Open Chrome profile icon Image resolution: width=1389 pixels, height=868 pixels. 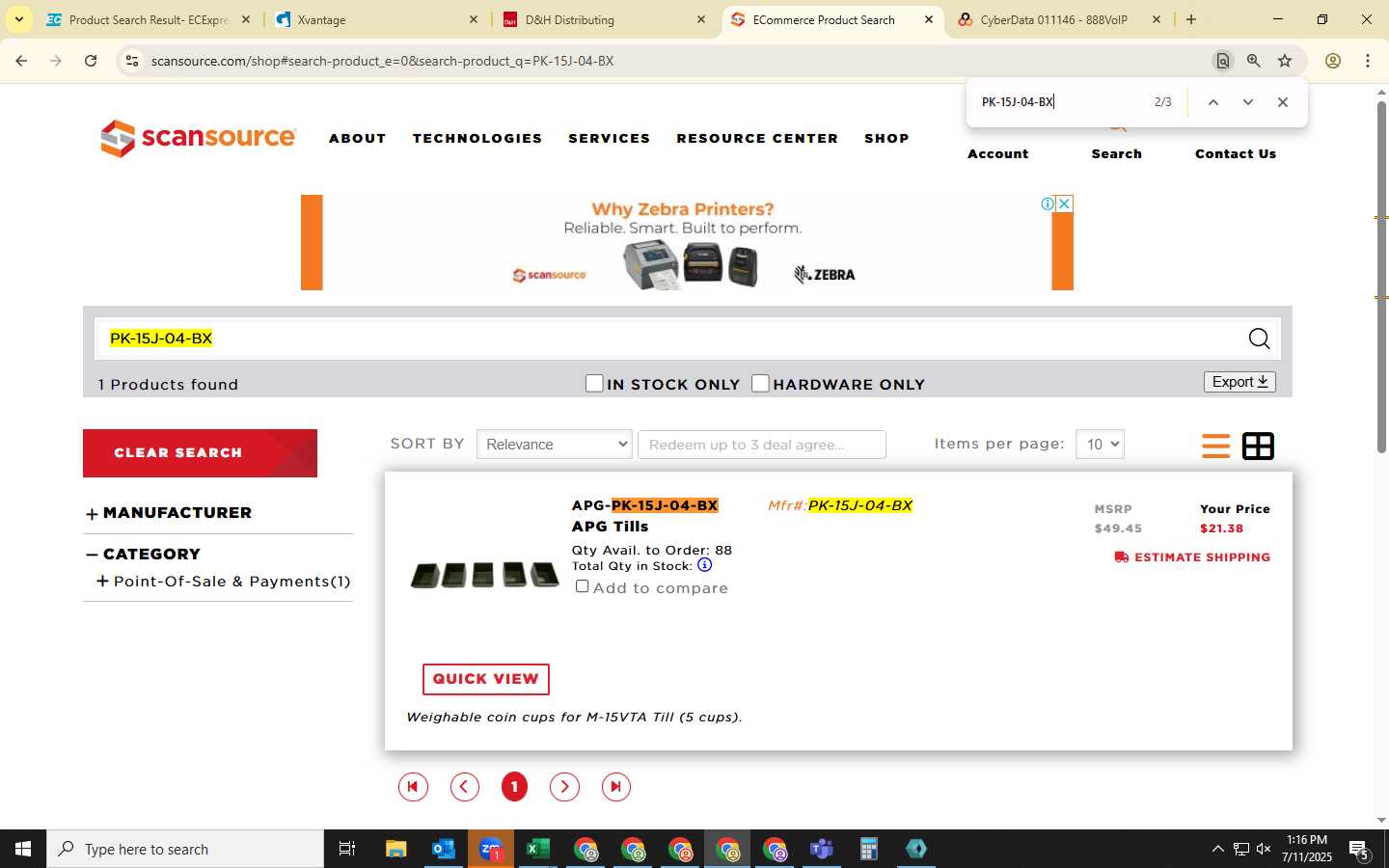(x=1333, y=61)
